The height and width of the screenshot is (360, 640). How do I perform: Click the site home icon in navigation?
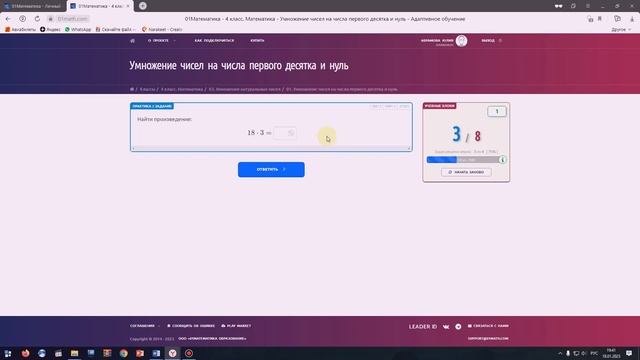[x=132, y=40]
